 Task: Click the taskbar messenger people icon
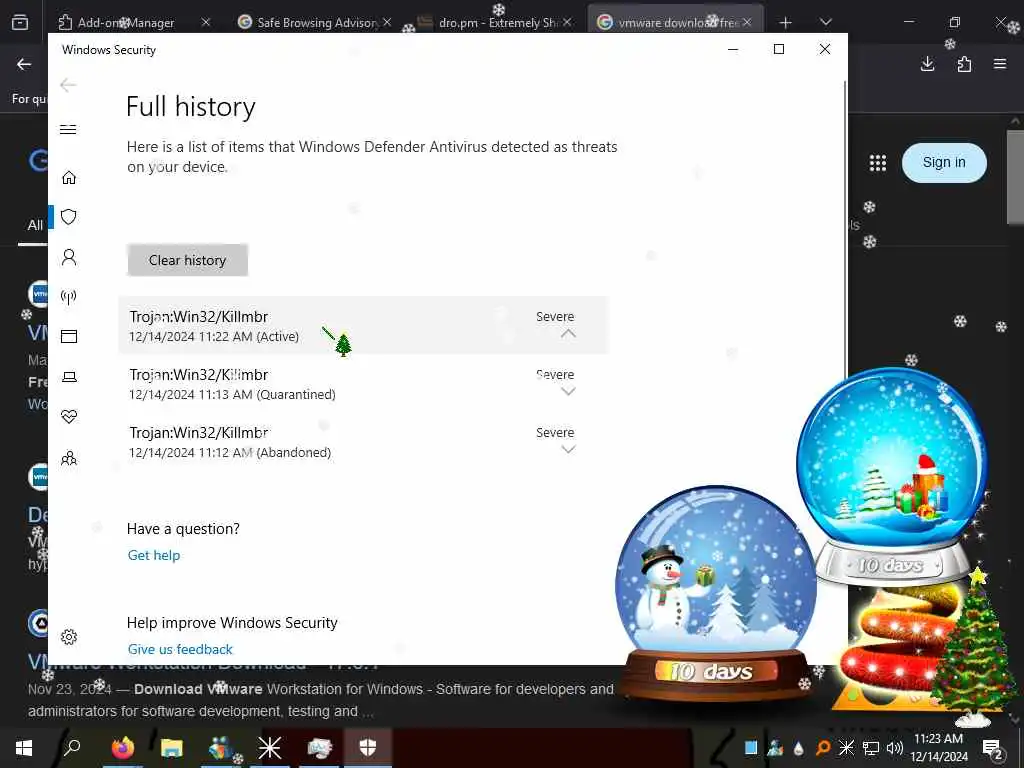221,748
